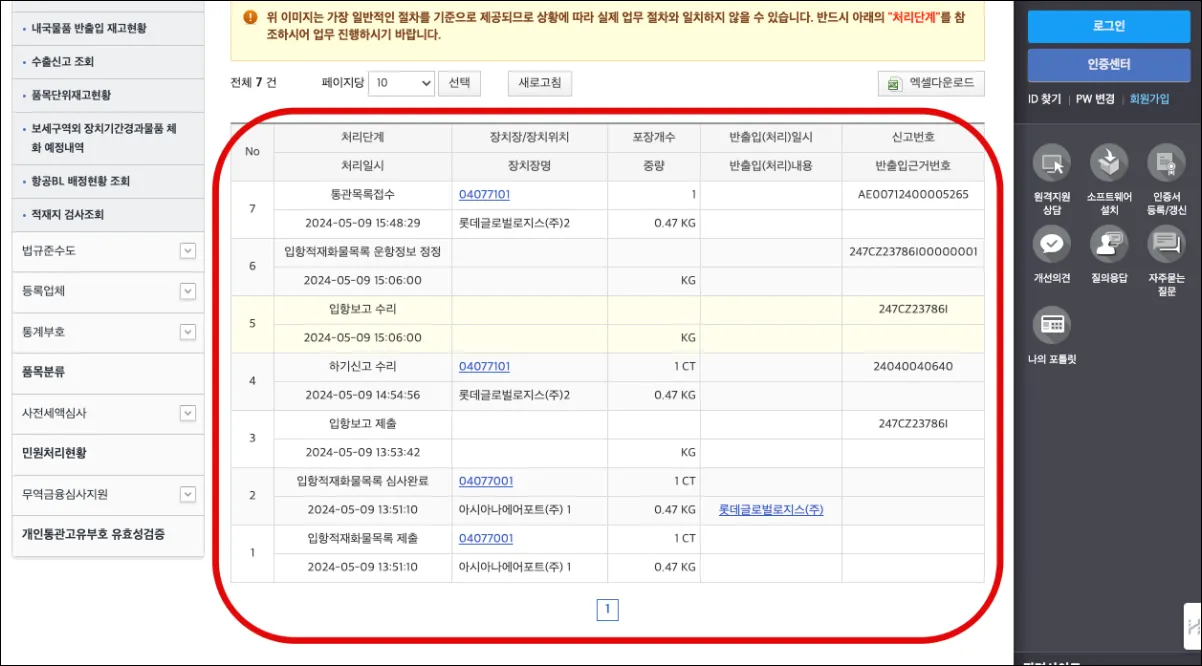1202x666 pixels.
Task: Select the 입항보고 제출 cell
Action: (362, 424)
